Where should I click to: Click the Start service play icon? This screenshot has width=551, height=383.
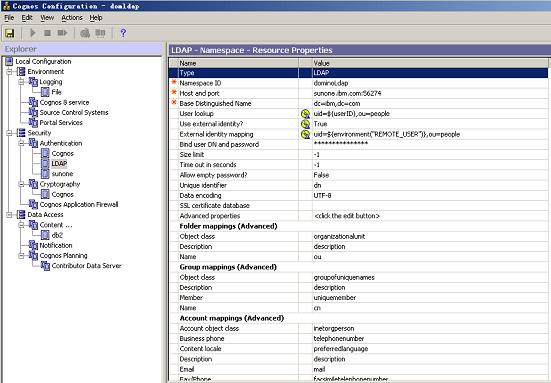click(33, 33)
